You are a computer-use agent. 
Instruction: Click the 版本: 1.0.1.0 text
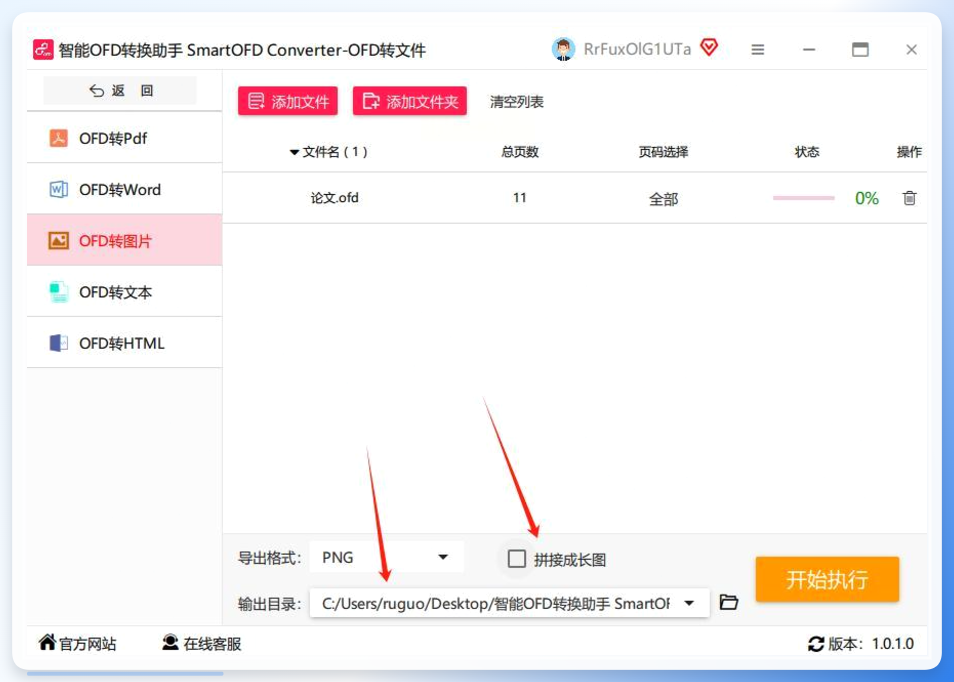871,644
